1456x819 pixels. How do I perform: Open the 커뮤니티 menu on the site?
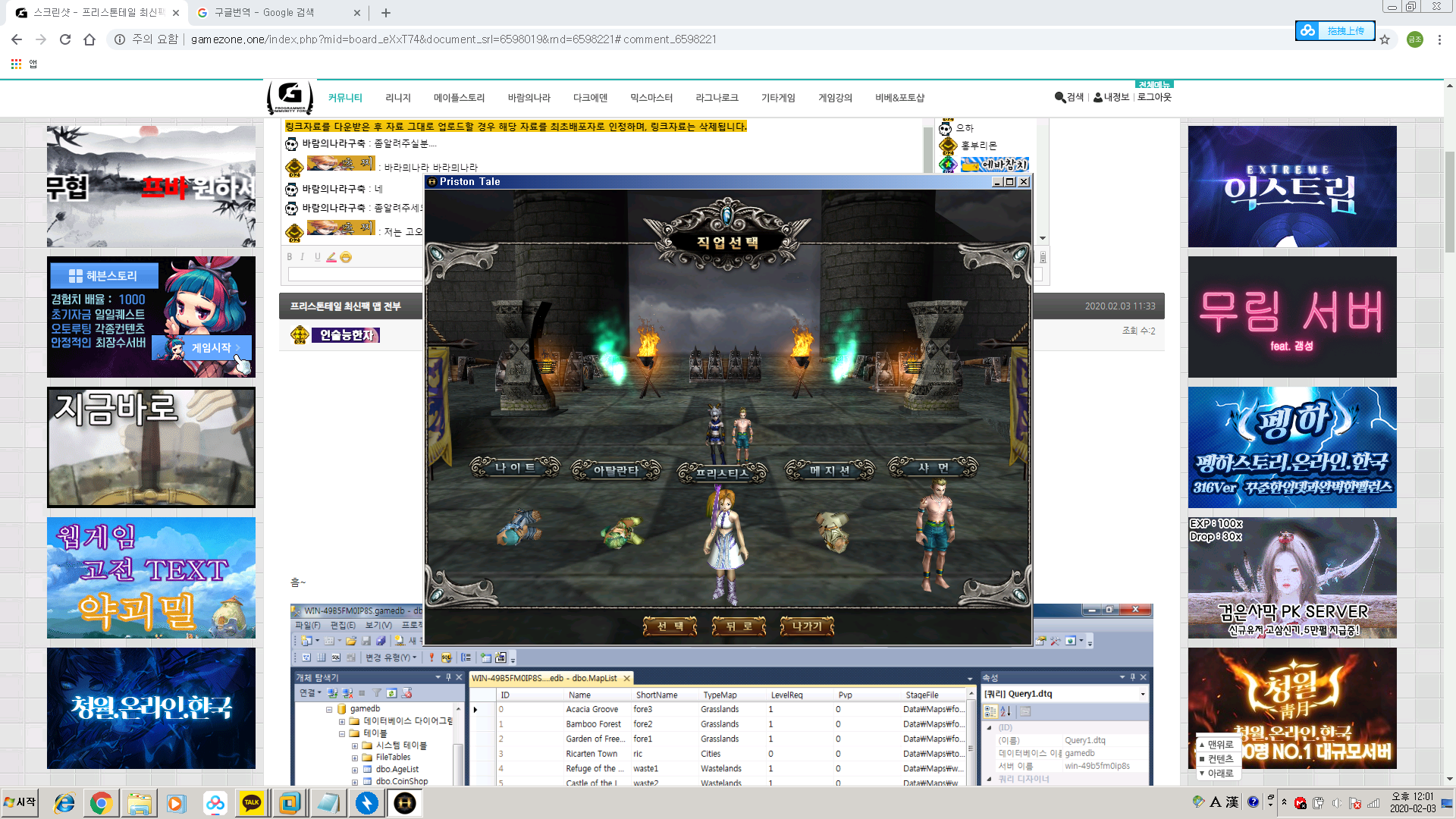click(345, 98)
